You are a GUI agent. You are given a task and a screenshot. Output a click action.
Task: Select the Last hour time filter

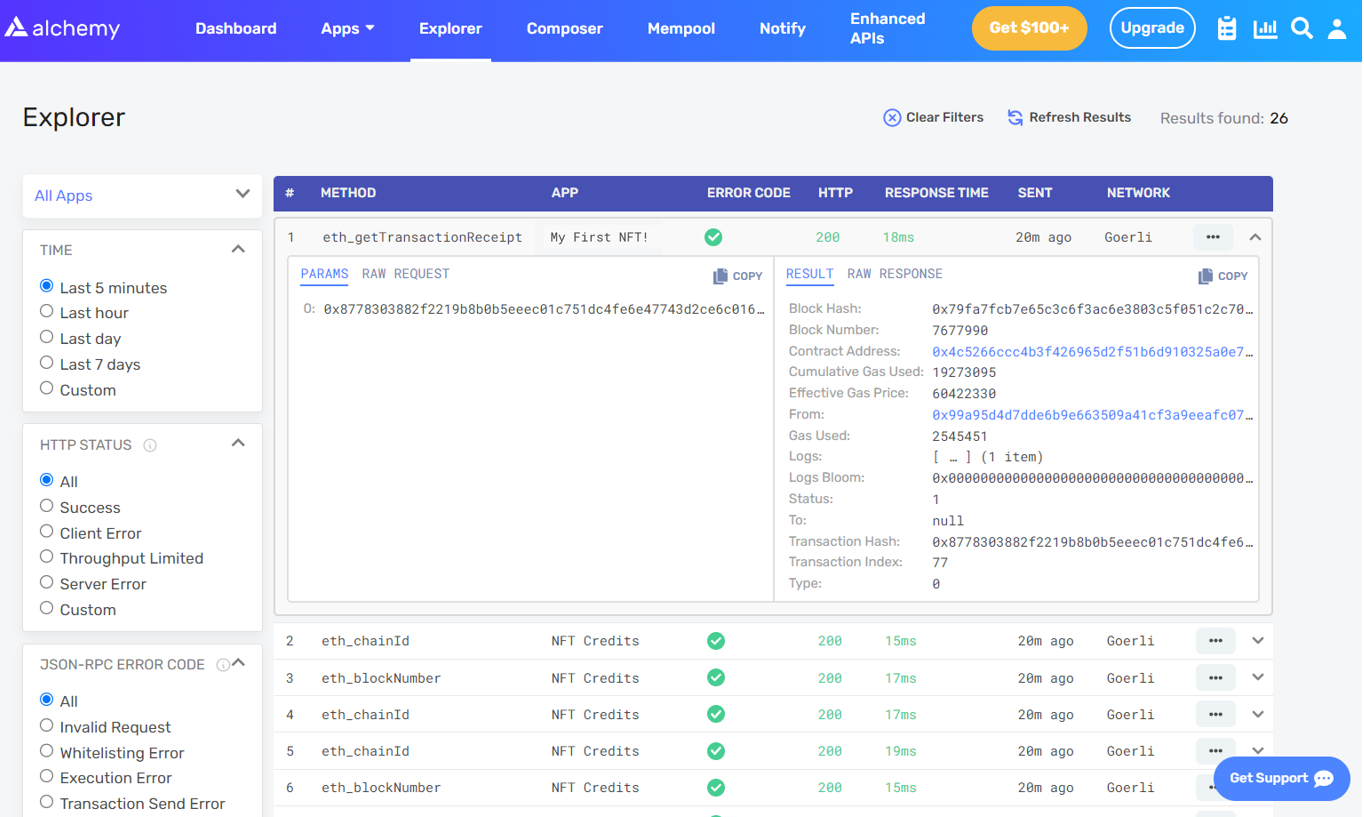click(46, 312)
